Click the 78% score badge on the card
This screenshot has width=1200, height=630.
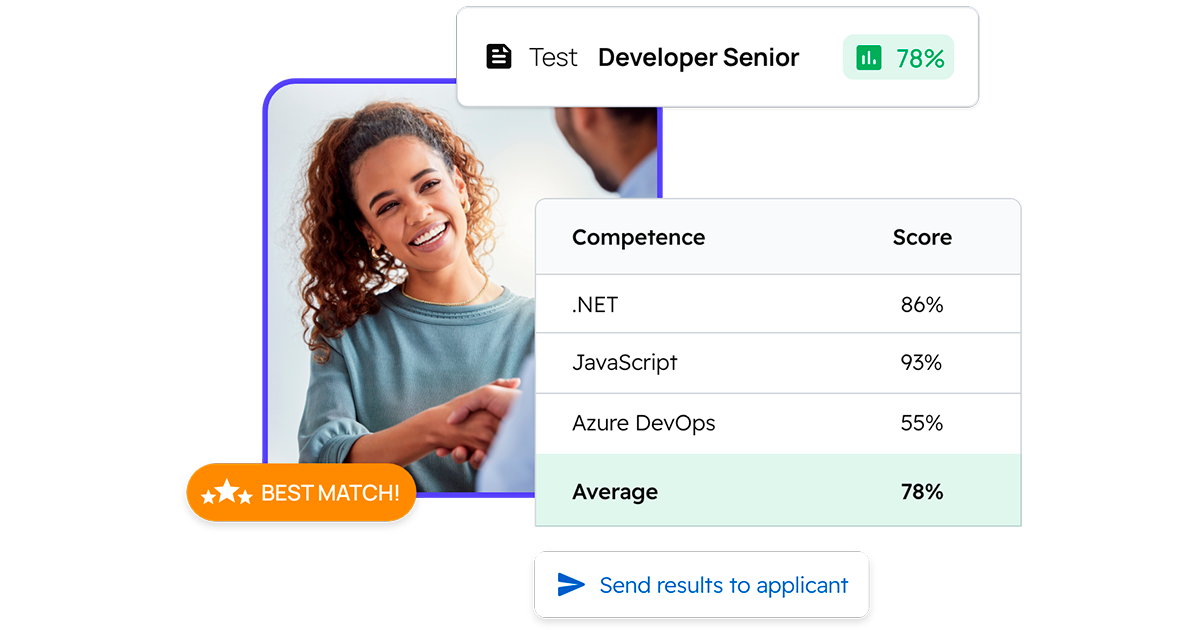pyautogui.click(x=898, y=57)
